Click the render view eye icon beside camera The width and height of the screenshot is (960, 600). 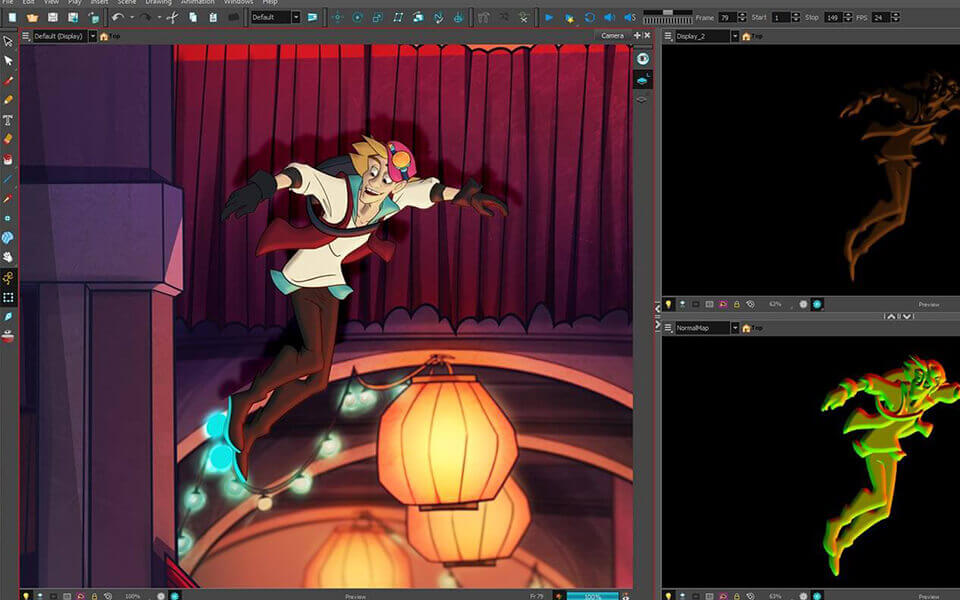[x=642, y=59]
